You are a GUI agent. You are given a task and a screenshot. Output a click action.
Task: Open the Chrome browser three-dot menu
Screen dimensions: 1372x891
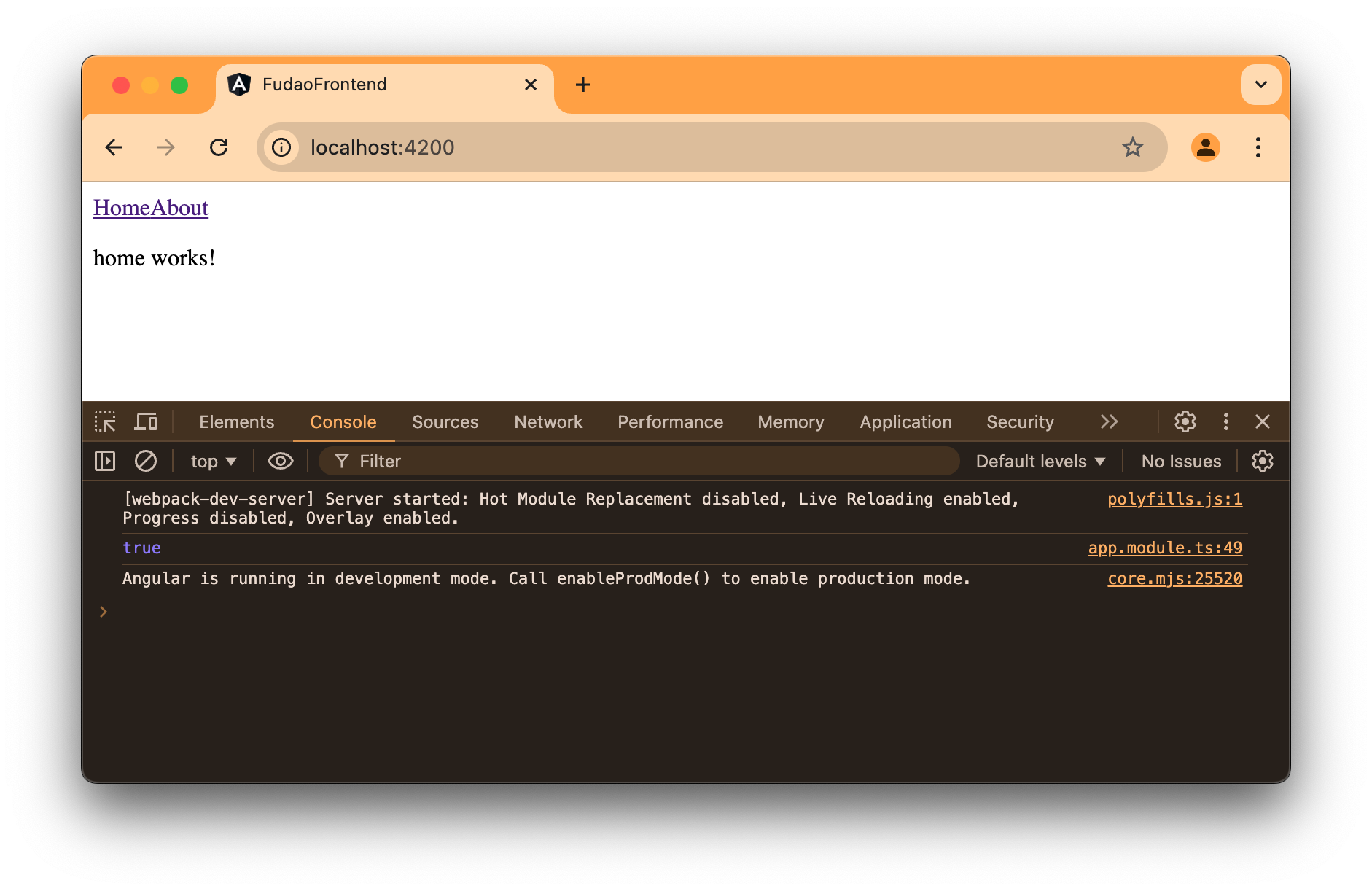coord(1258,147)
